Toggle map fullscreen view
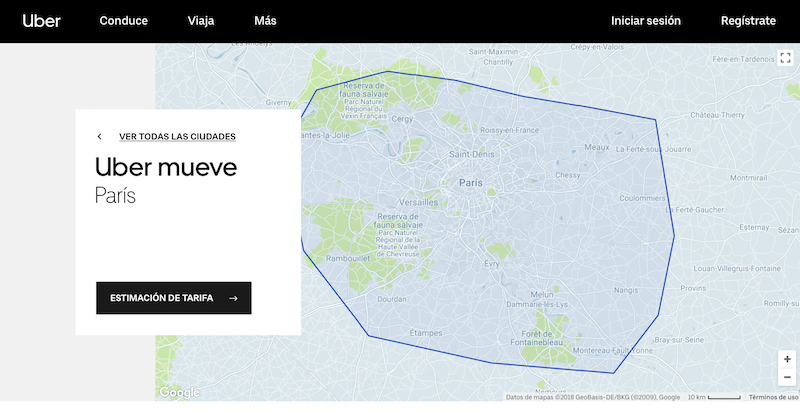This screenshot has height=411, width=800. (x=785, y=57)
